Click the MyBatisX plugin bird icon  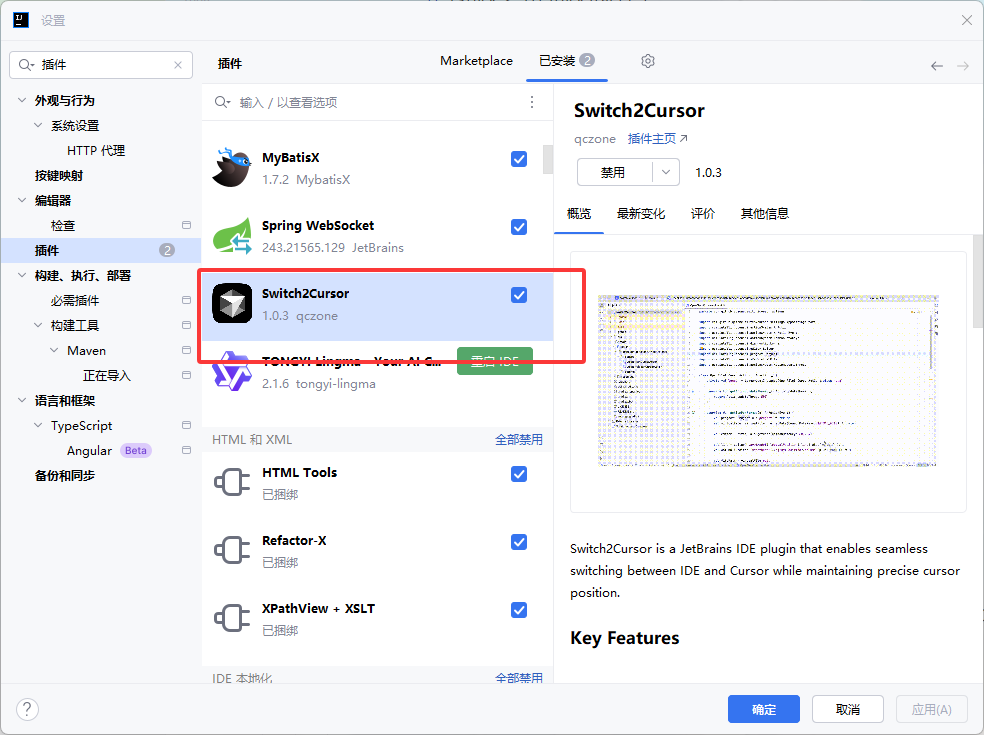[x=232, y=168]
